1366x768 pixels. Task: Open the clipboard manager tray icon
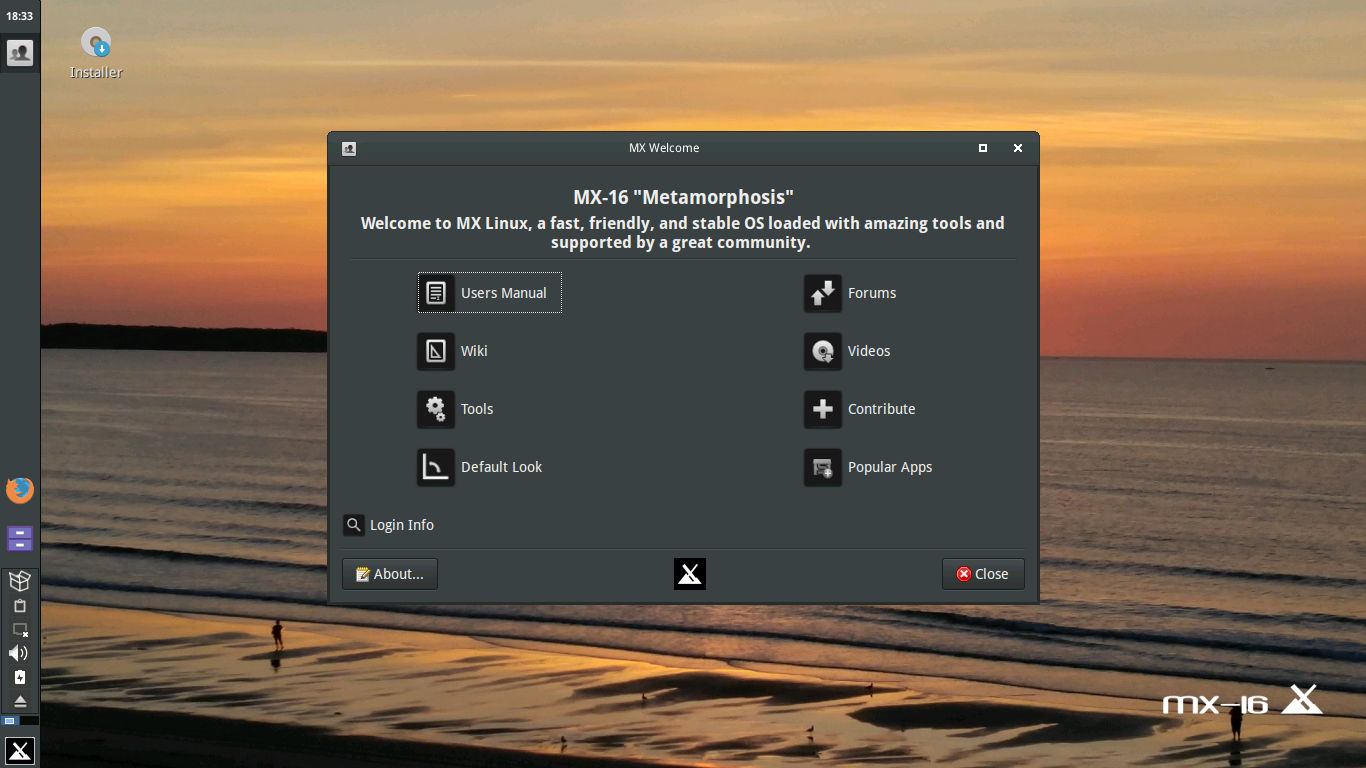[20, 606]
